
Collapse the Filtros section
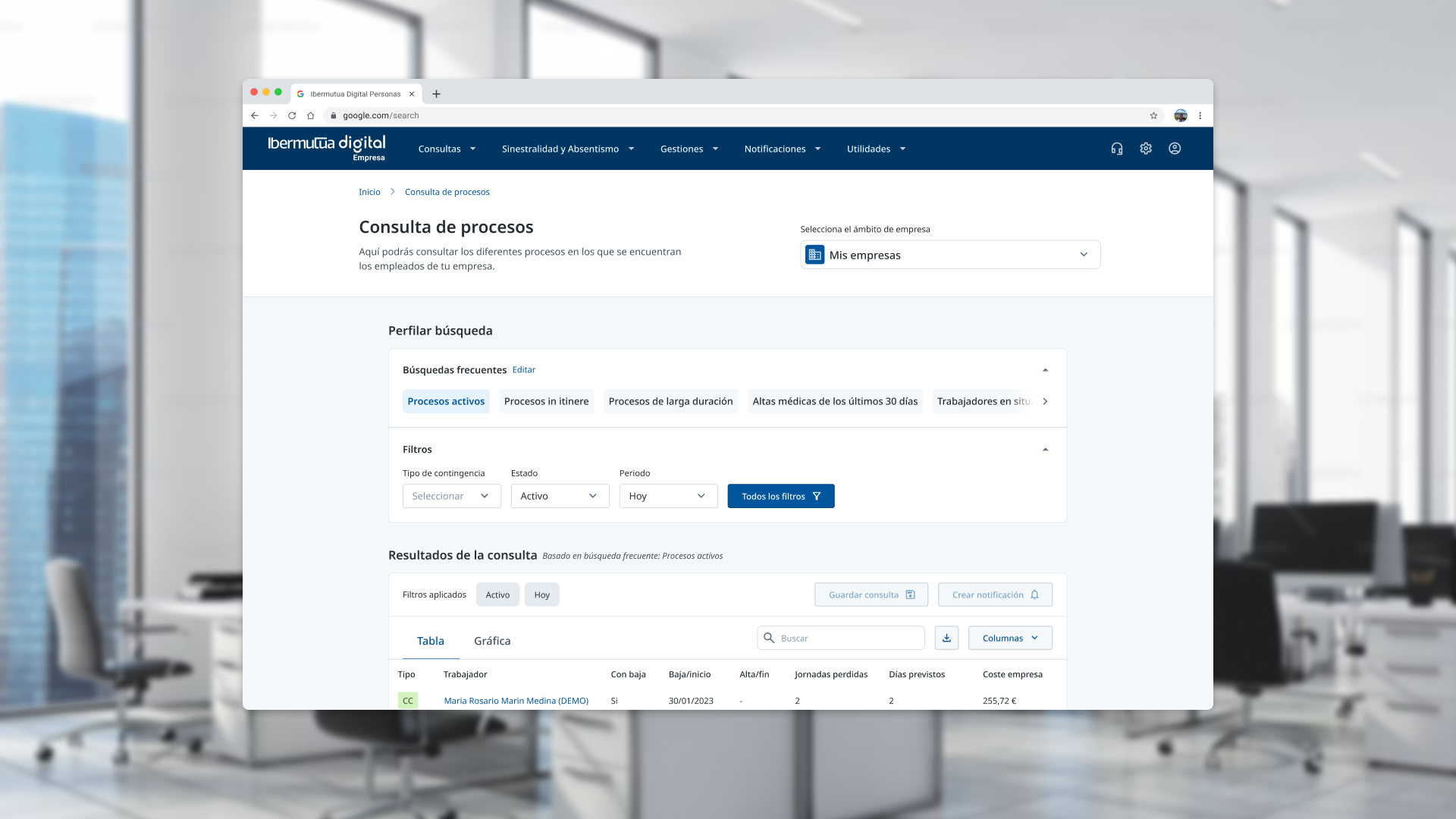click(1045, 450)
